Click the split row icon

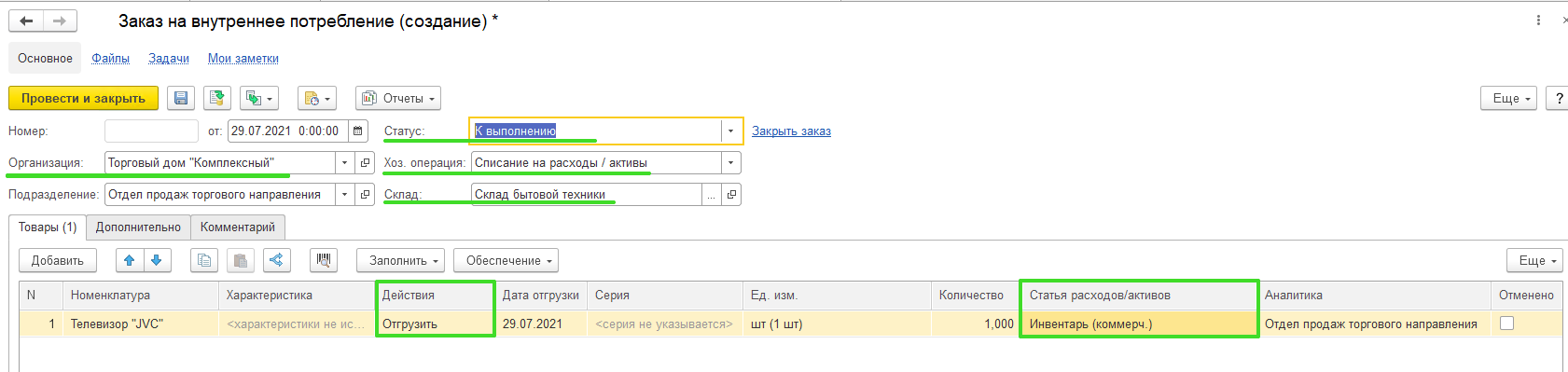point(276,260)
